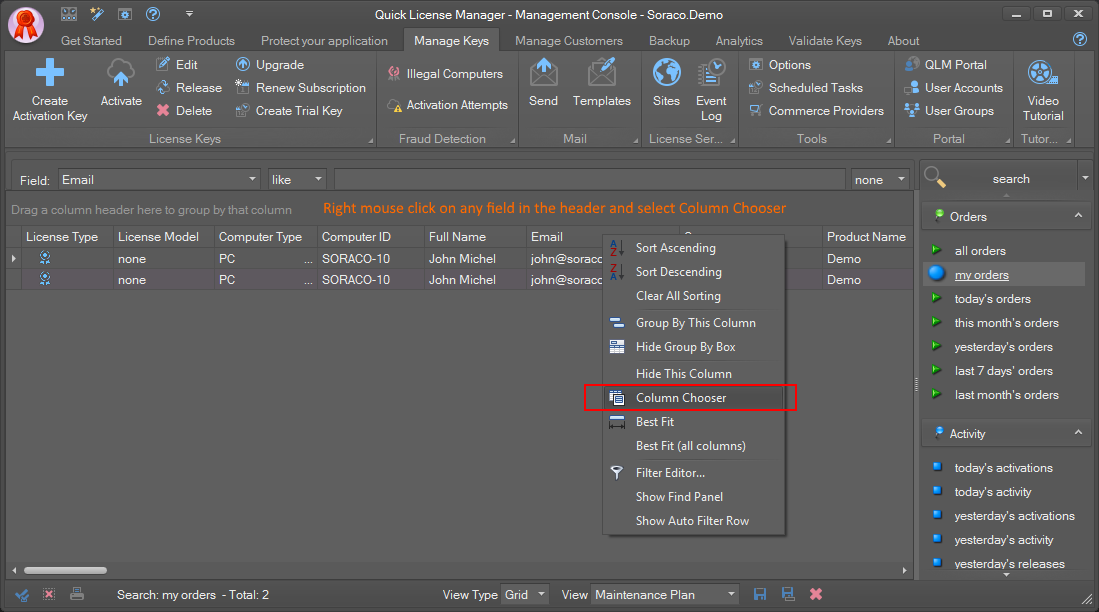Click Release in License Keys group
Screen dimensions: 1099x612
point(189,88)
